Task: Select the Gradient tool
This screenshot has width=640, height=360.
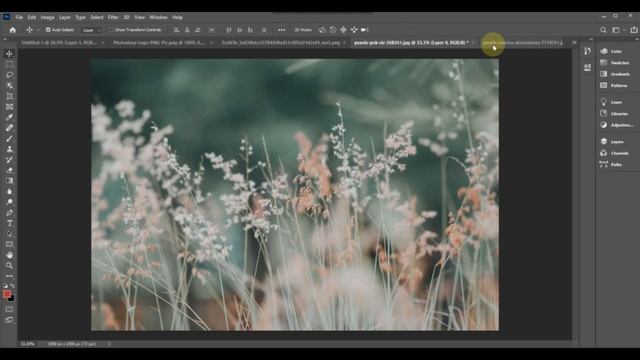Action: tap(9, 181)
